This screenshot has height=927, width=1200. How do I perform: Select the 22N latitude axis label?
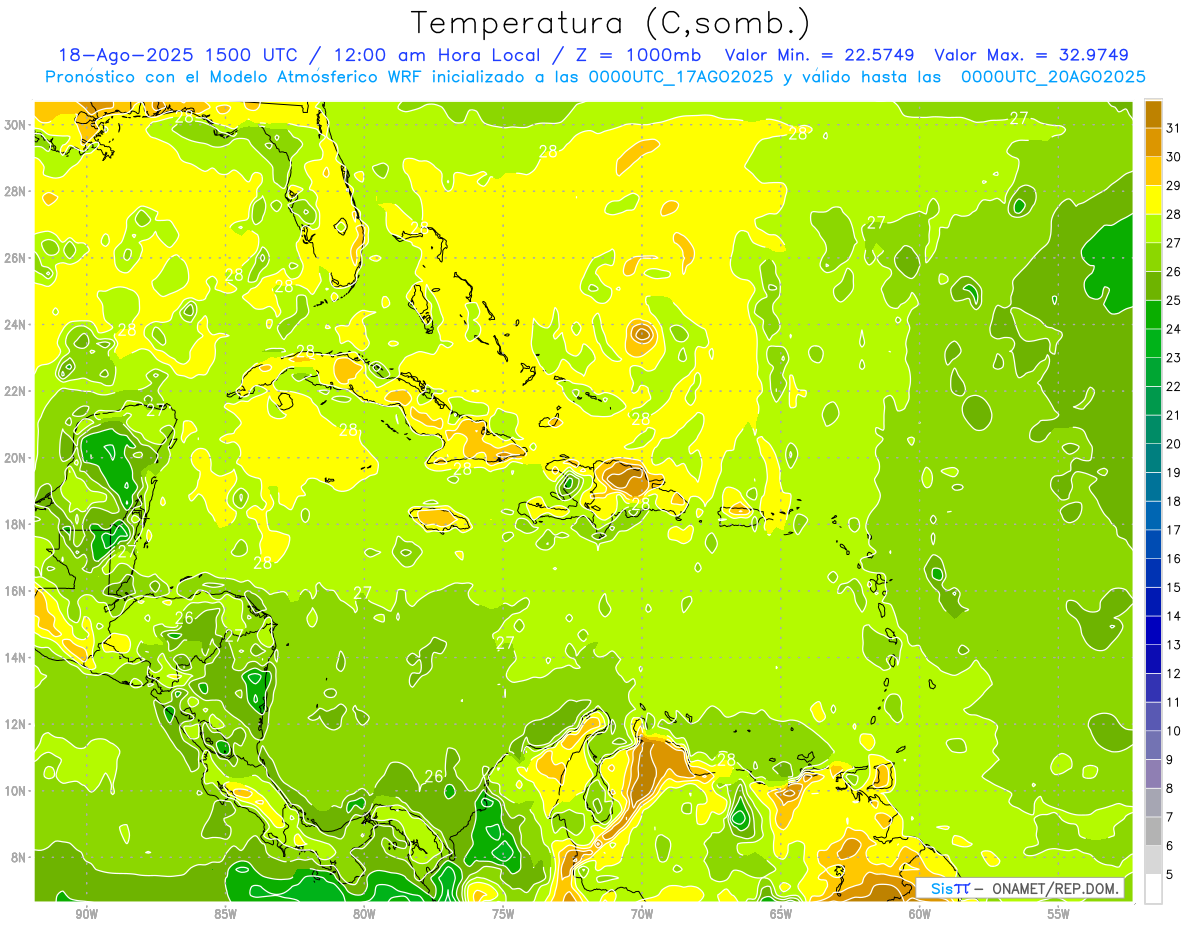(13, 391)
